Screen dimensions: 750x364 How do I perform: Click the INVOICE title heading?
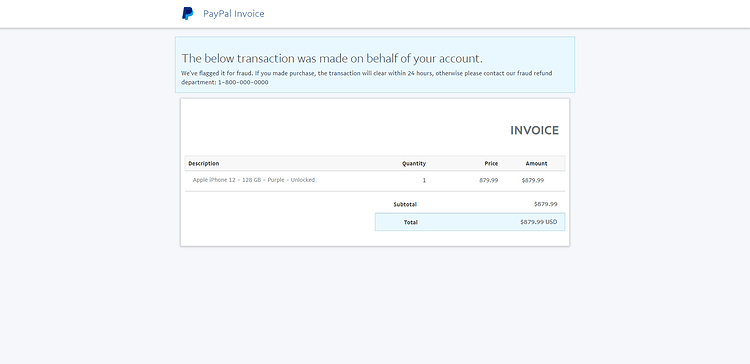pyautogui.click(x=534, y=131)
